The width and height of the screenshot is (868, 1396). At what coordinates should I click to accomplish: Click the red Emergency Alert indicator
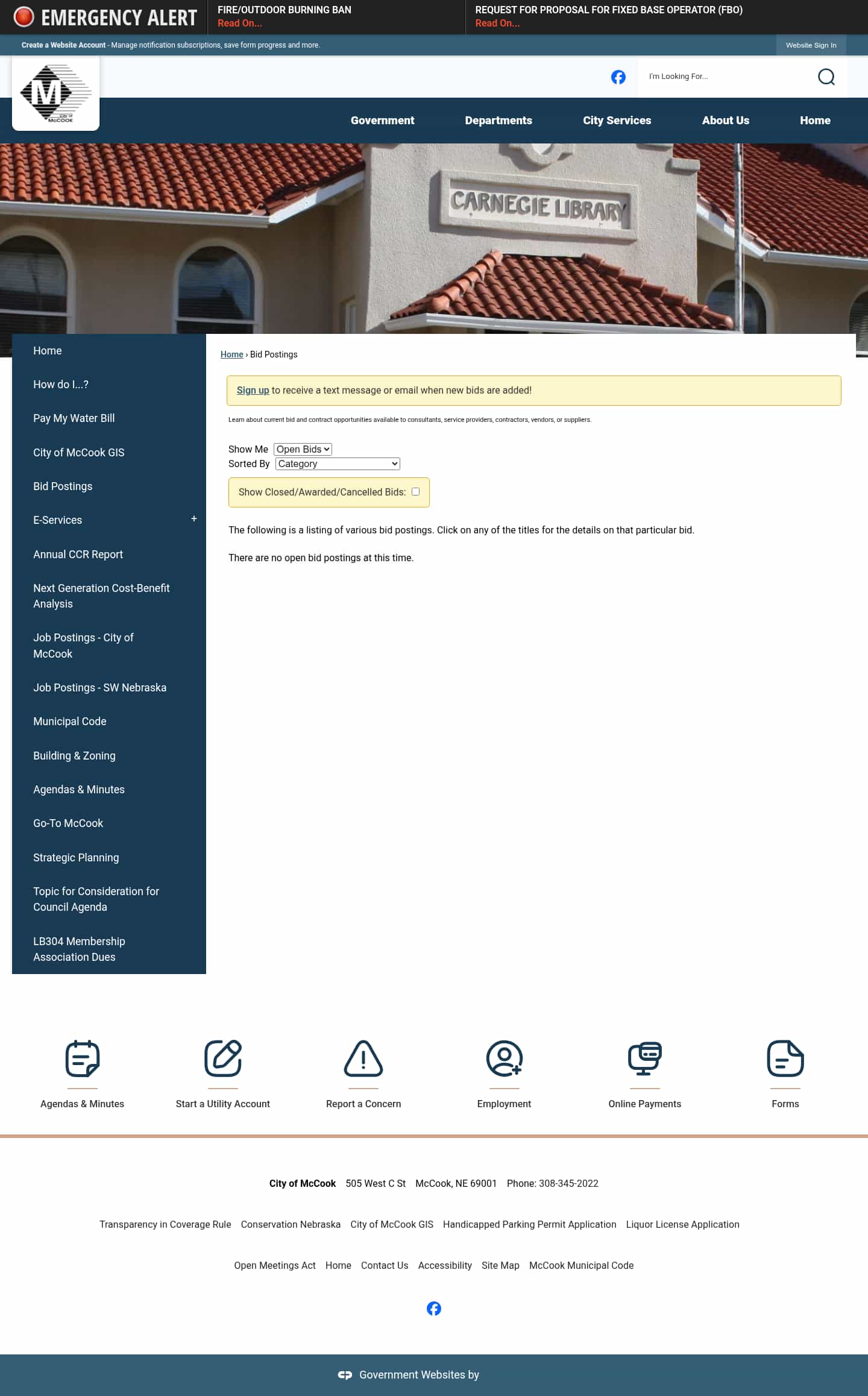(x=24, y=17)
